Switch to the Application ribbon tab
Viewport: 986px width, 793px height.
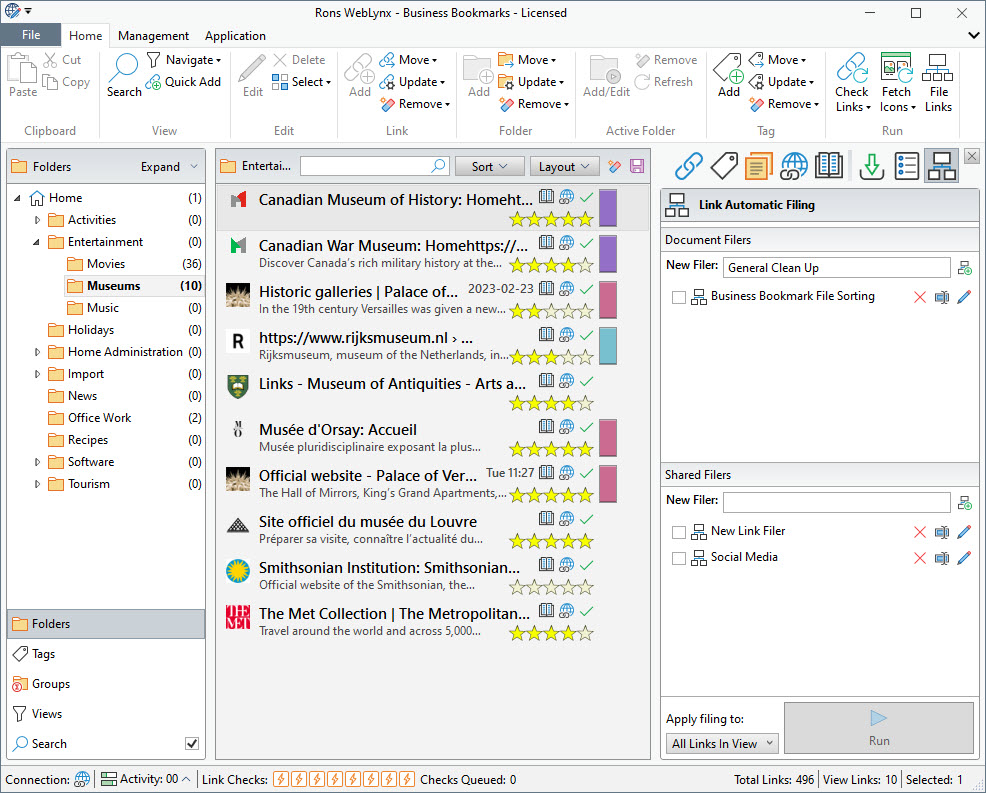coord(235,36)
